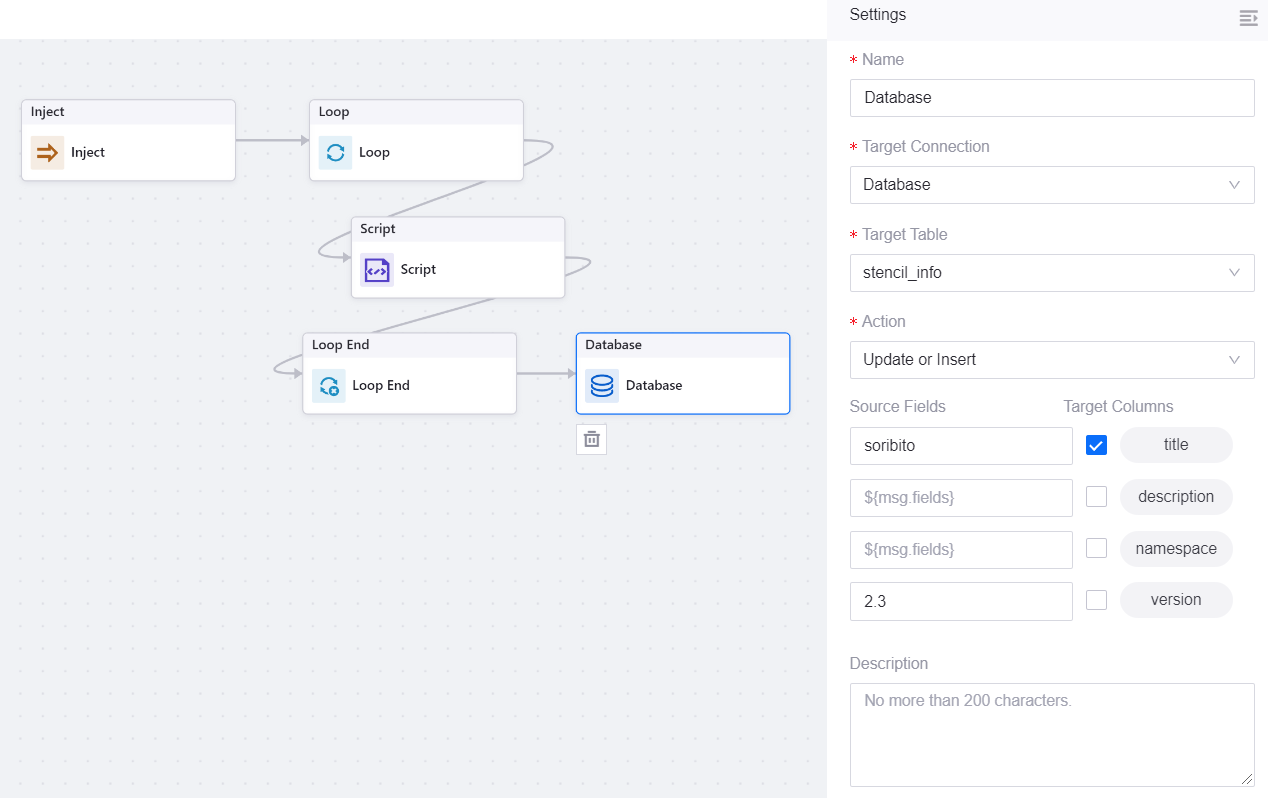The width and height of the screenshot is (1268, 798).
Task: Enable the description column checkbox
Action: 1096,497
